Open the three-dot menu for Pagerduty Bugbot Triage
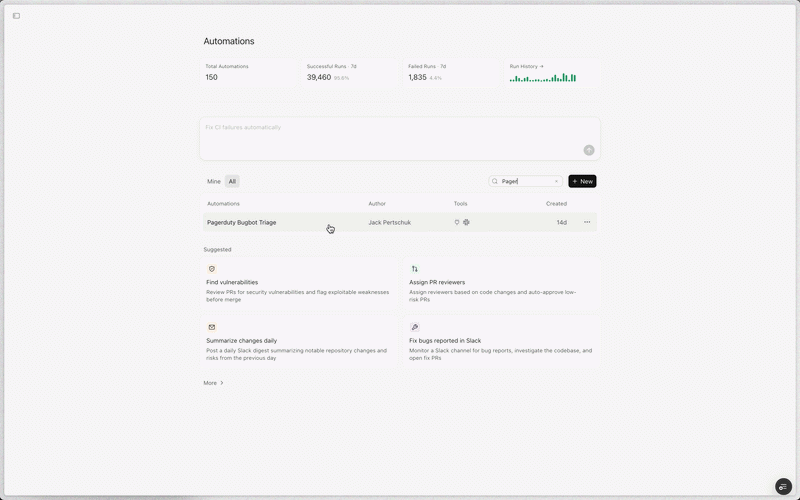The height and width of the screenshot is (500, 800). coord(587,222)
